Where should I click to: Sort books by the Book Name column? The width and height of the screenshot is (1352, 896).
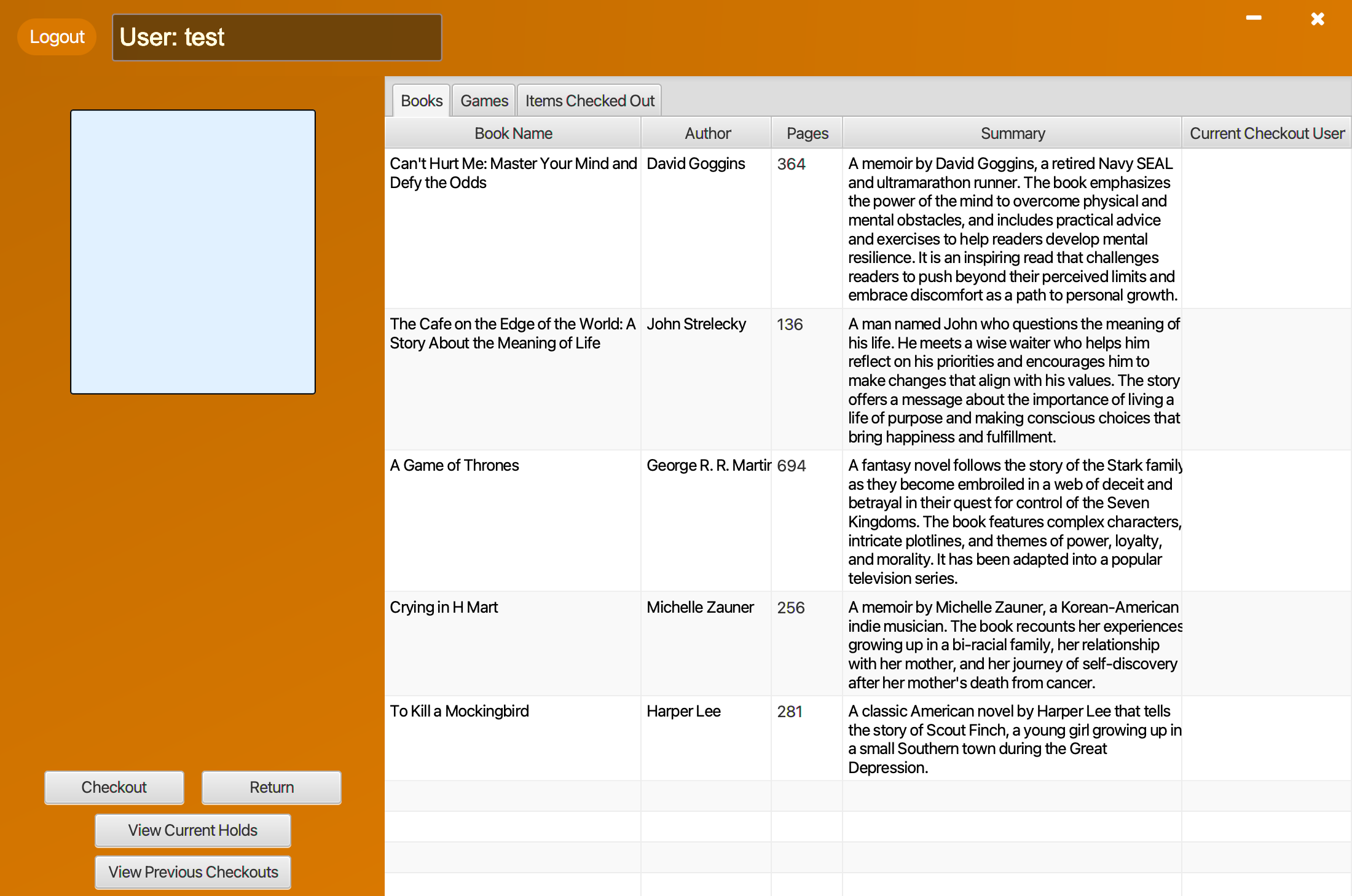(513, 133)
